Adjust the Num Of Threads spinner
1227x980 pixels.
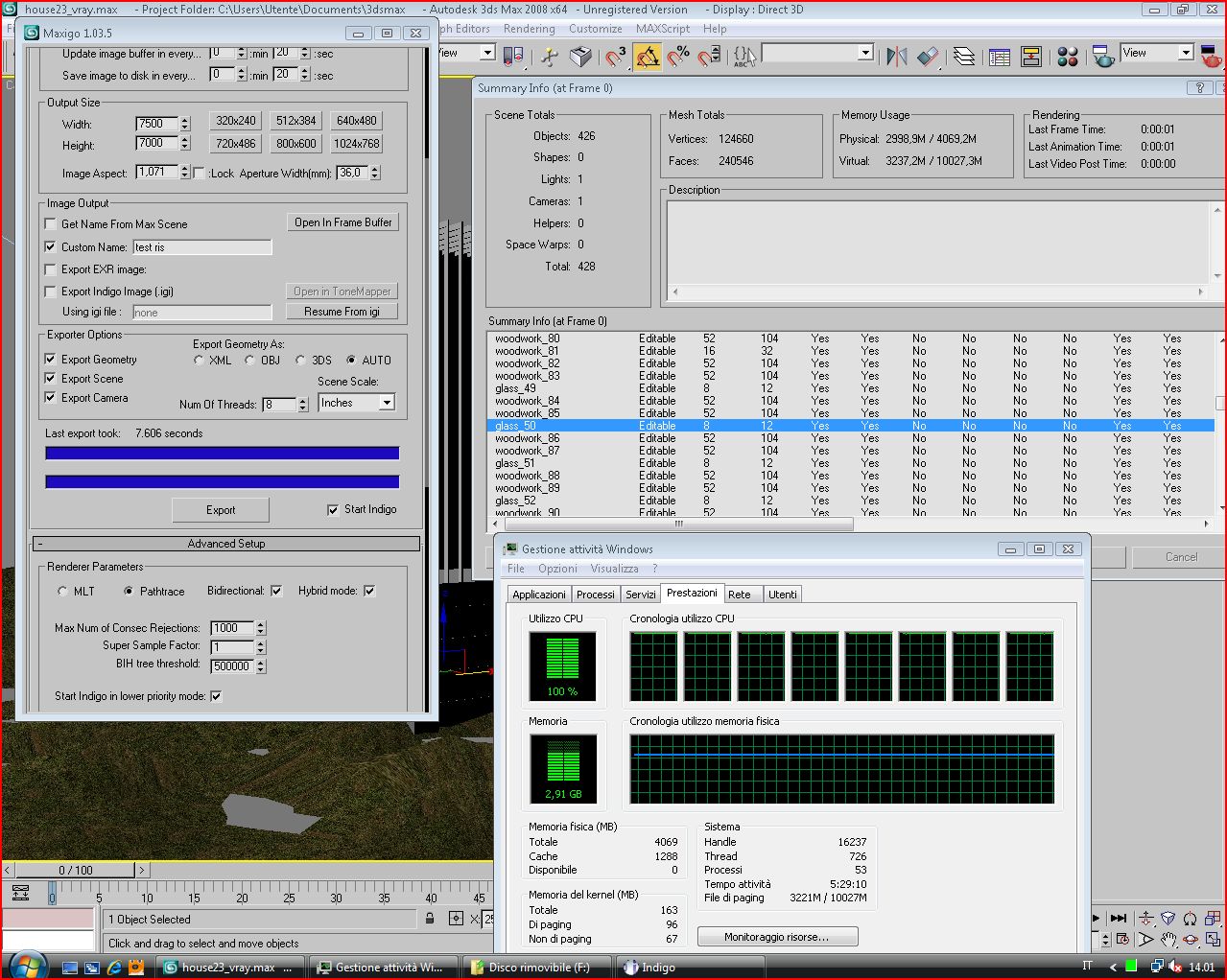point(303,405)
